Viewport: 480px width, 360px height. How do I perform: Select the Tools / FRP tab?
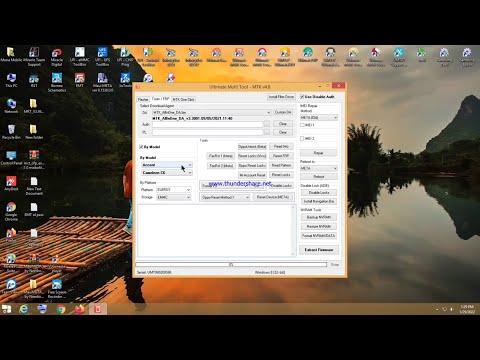160,99
